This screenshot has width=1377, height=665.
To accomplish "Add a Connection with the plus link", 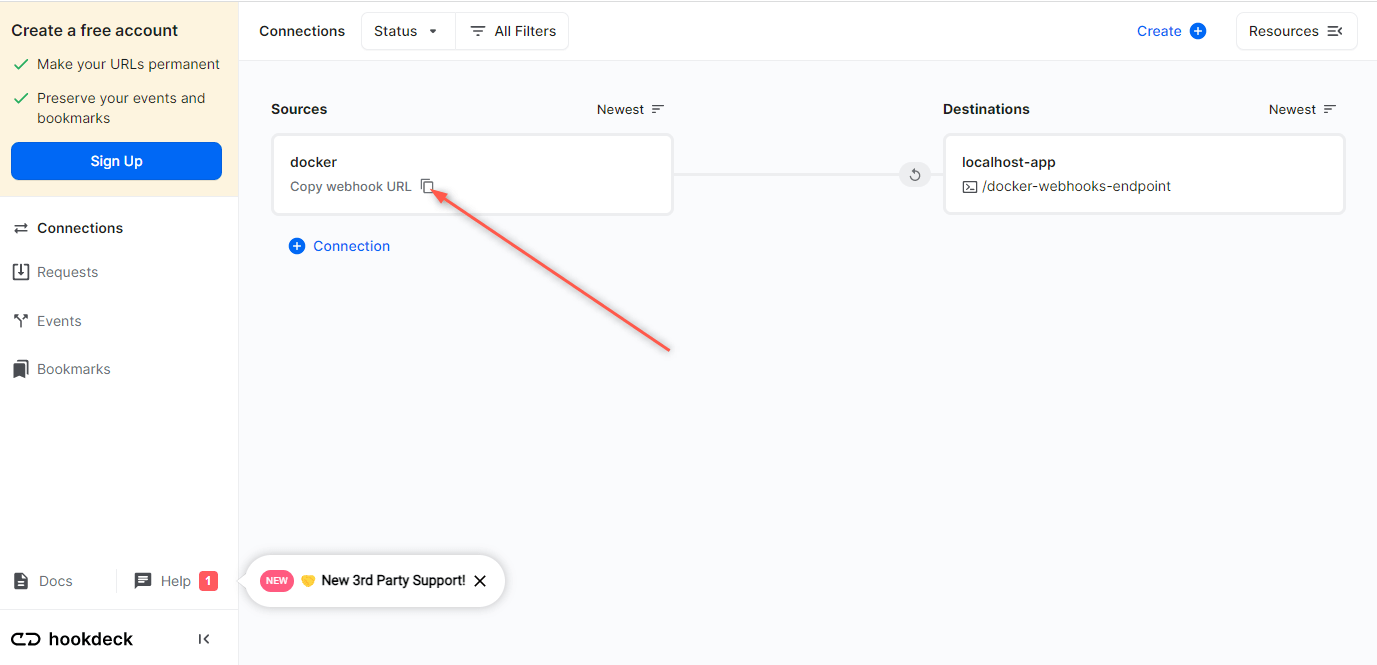I will point(339,245).
